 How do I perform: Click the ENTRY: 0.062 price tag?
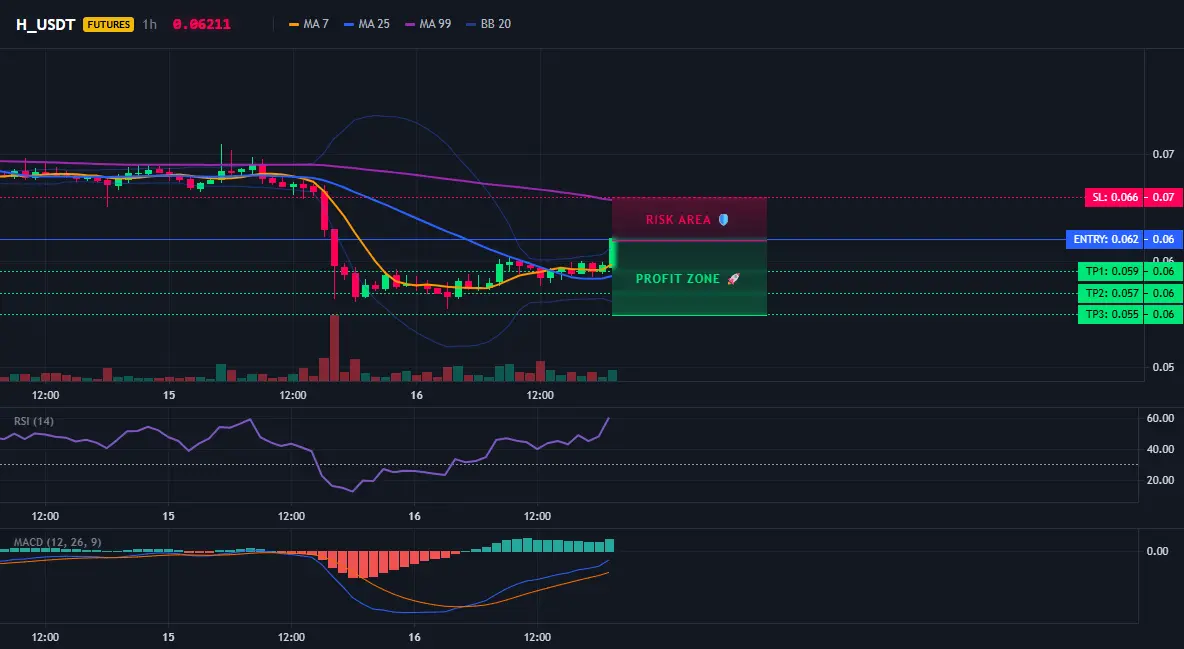point(1105,240)
